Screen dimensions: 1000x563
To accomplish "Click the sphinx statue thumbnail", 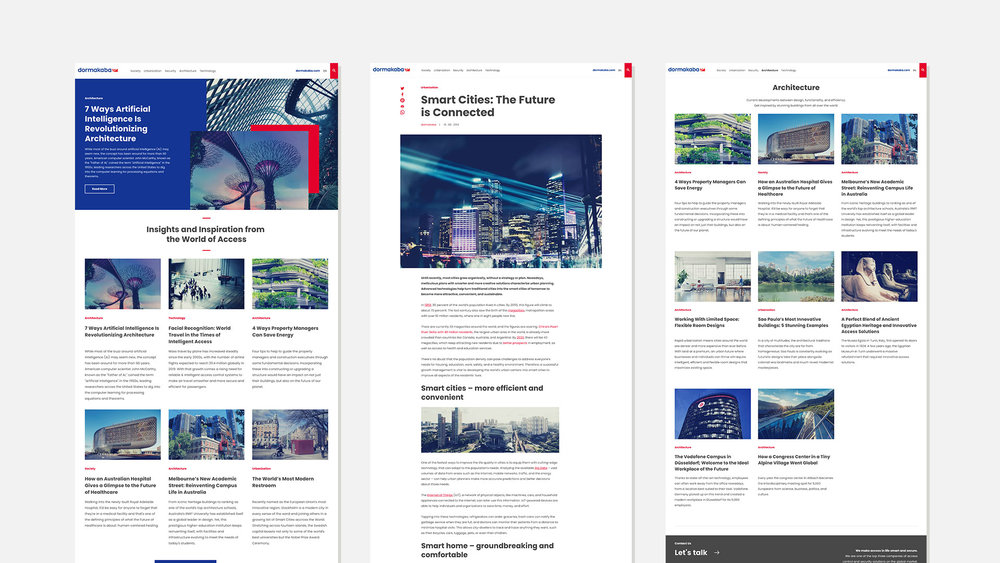I will pyautogui.click(x=879, y=276).
